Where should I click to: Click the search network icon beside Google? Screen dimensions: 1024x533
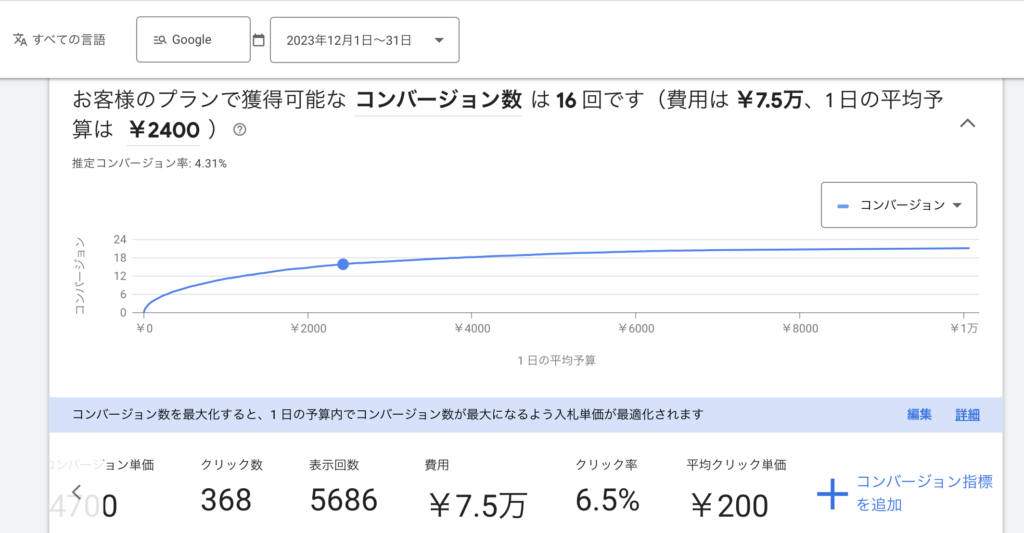[159, 40]
